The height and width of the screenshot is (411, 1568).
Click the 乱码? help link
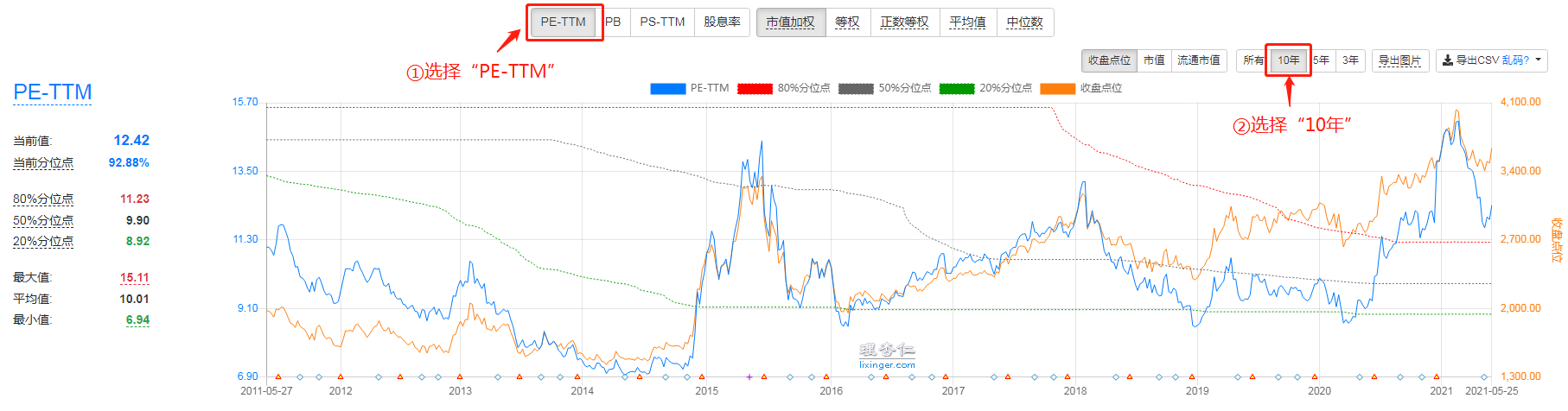pyautogui.click(x=1515, y=60)
